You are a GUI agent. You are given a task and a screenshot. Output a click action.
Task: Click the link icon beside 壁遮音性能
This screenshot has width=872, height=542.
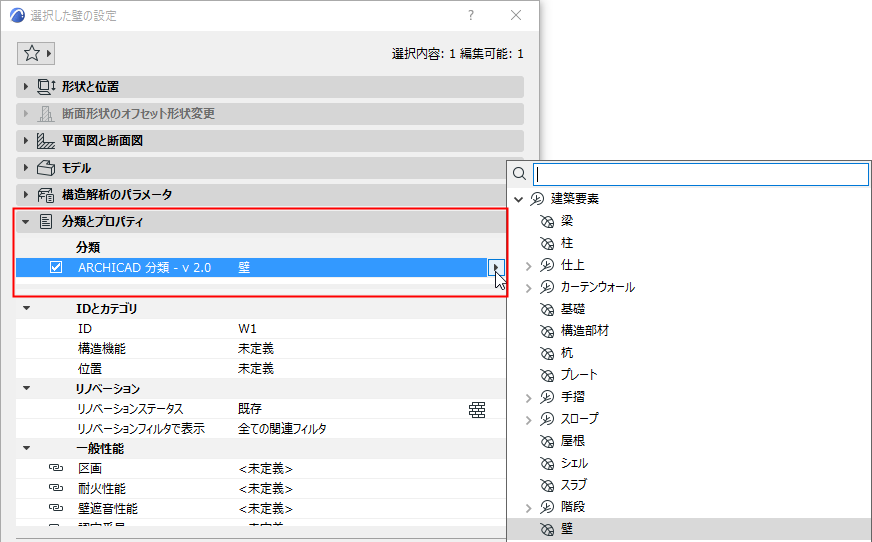(56, 508)
